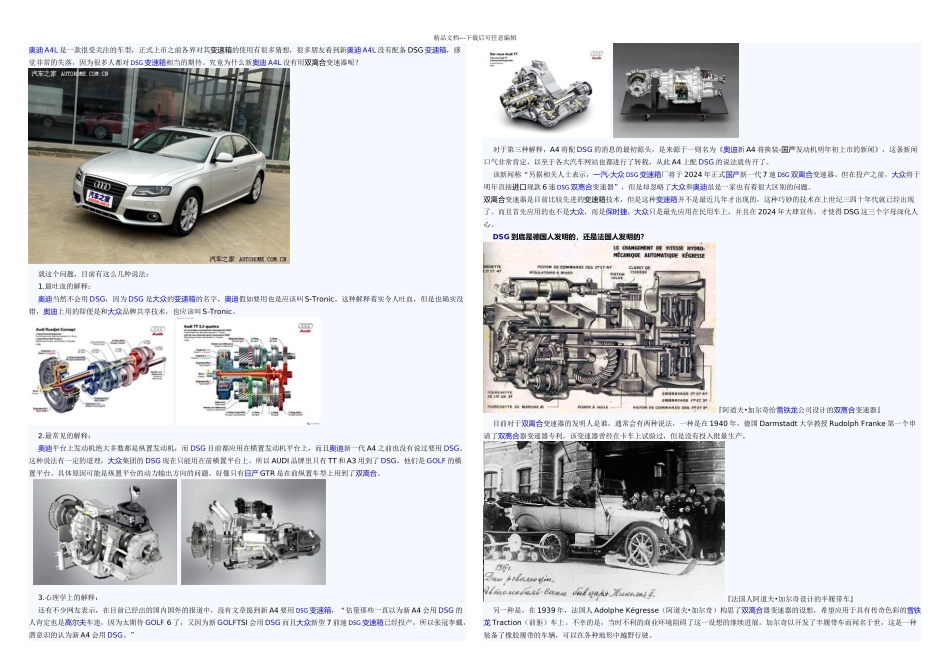Select the vintage Kégresse gearbox drawing

click(599, 328)
